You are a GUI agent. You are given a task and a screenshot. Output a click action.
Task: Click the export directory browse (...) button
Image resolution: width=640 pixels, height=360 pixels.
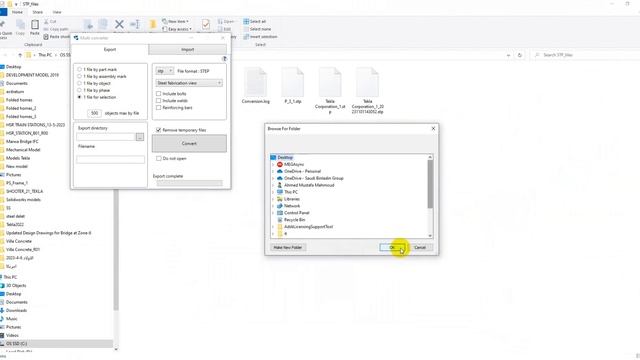tap(140, 137)
